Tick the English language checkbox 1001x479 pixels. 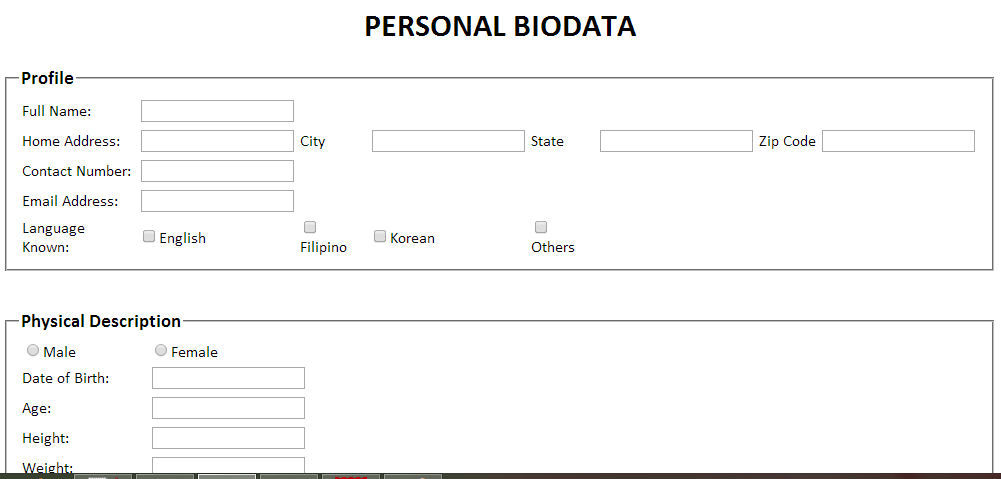149,236
